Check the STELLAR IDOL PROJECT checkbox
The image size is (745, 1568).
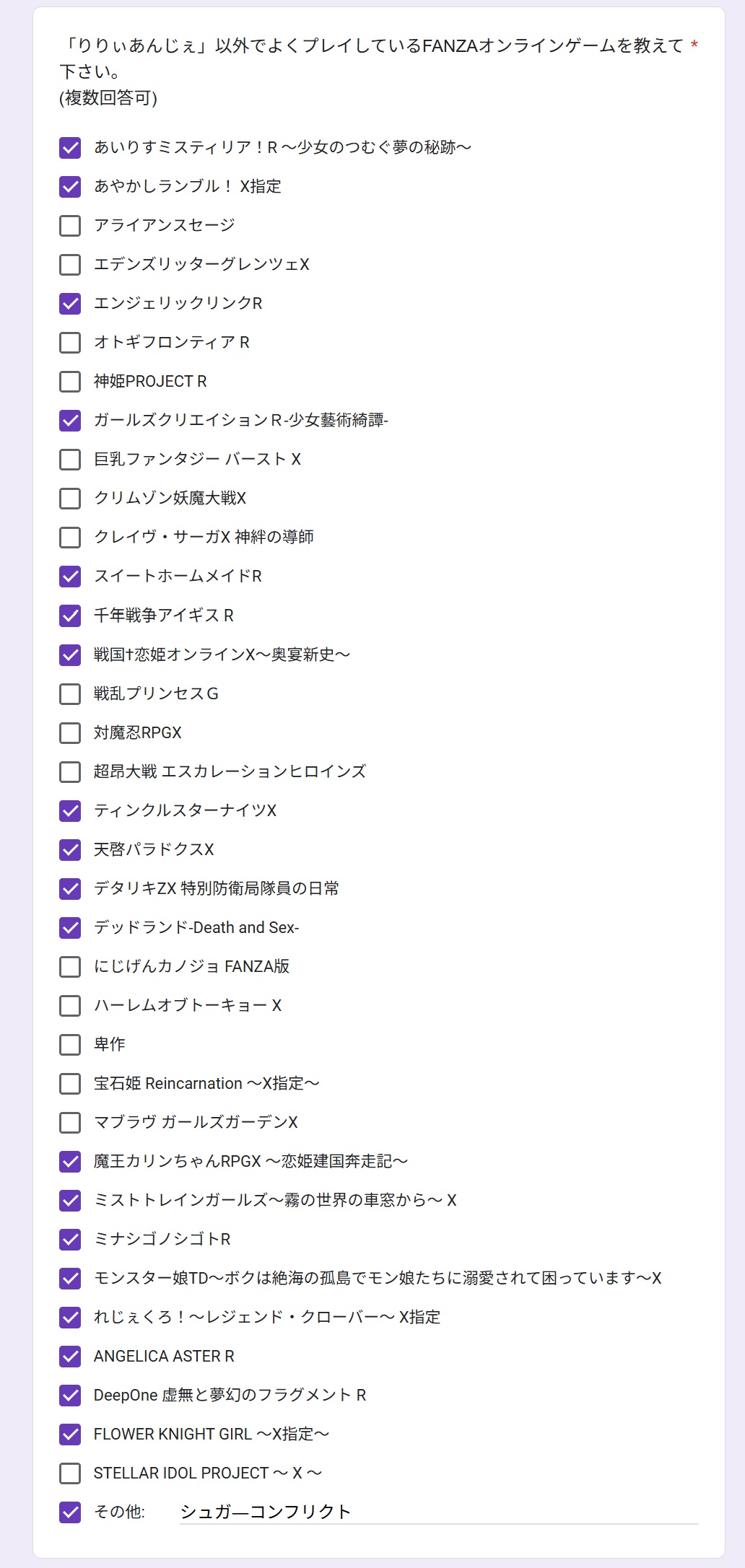(x=70, y=1473)
